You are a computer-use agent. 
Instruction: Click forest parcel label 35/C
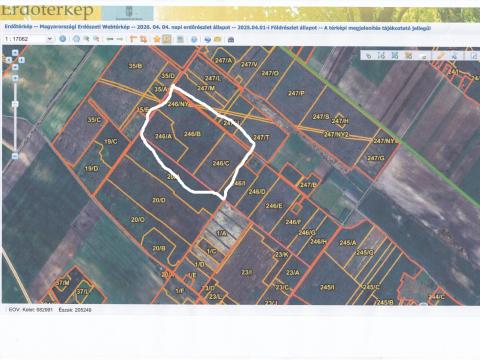point(94,120)
